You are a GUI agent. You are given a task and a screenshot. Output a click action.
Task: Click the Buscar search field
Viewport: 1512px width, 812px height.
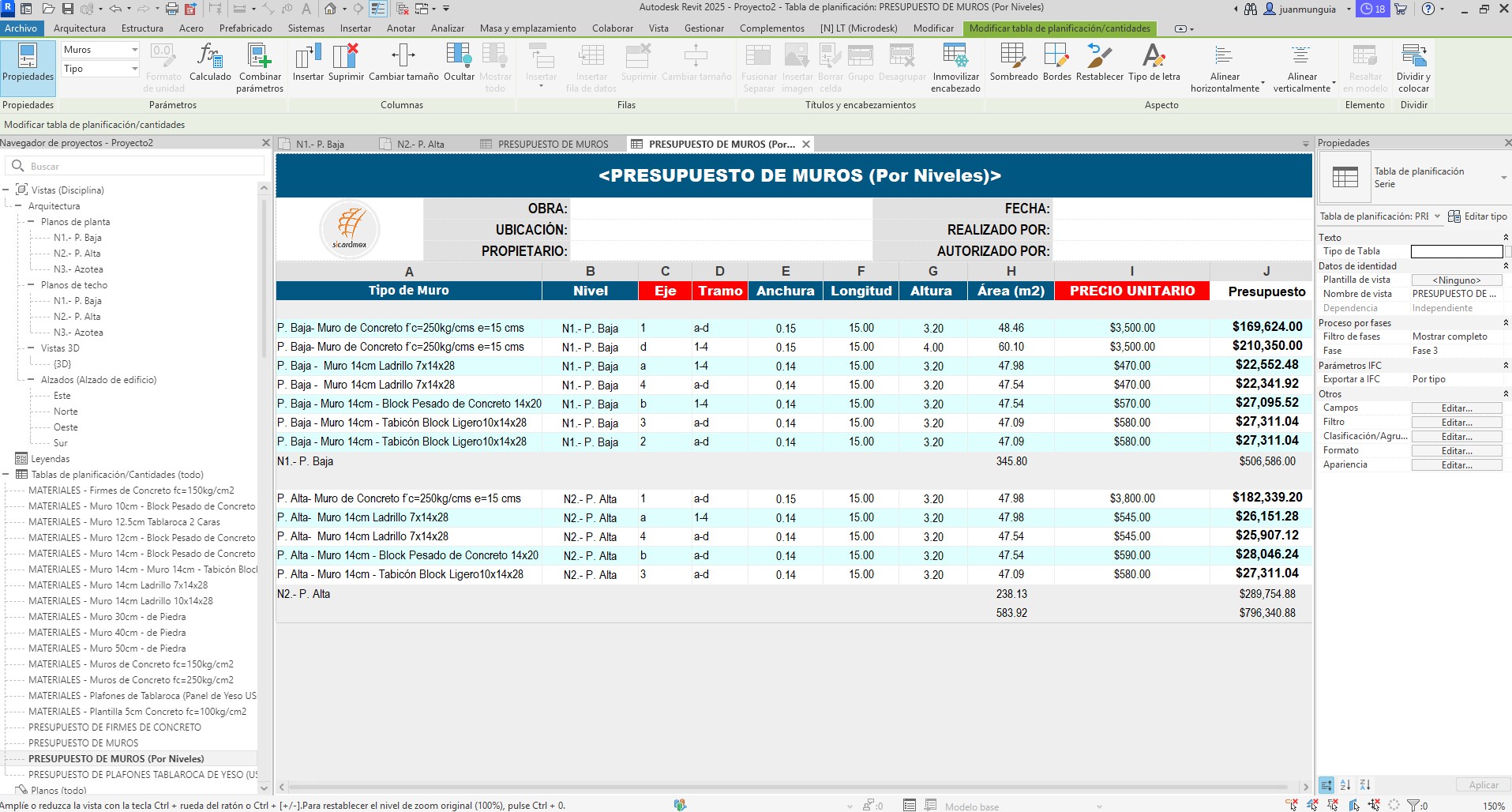click(142, 167)
